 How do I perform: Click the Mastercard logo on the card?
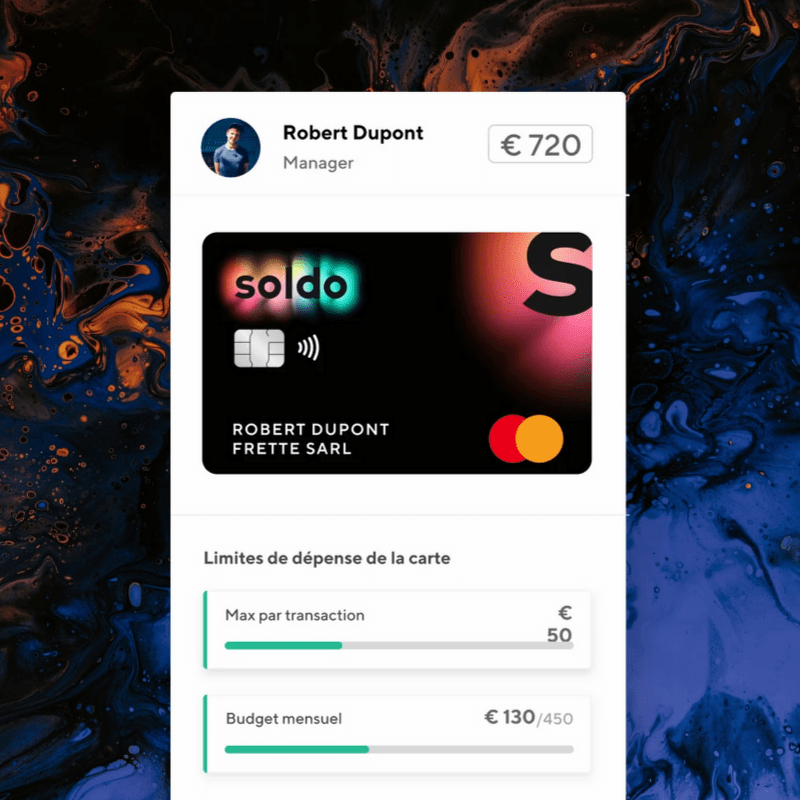click(x=526, y=439)
